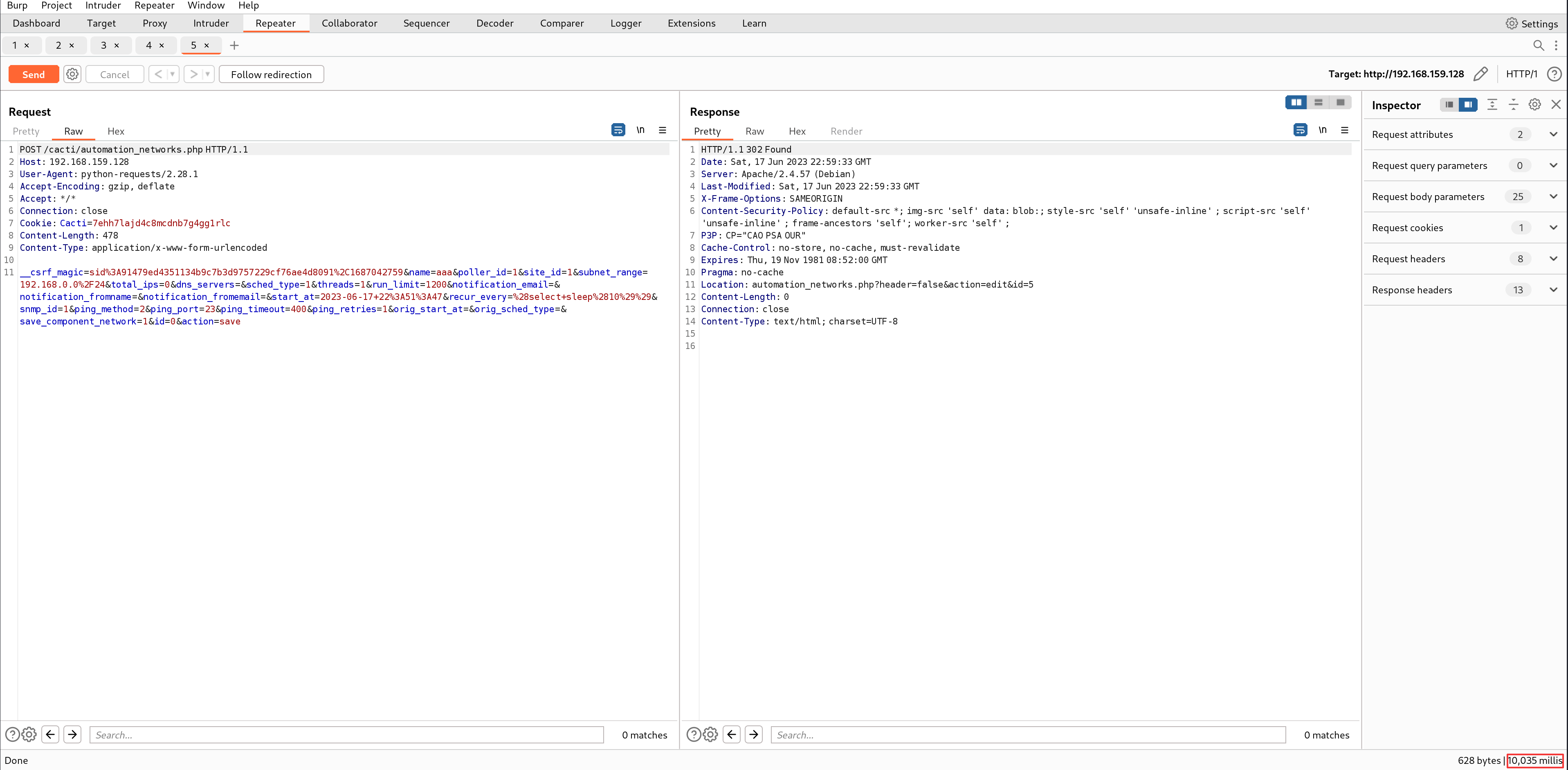Switch response view to Render
The height and width of the screenshot is (770, 1568).
846,131
